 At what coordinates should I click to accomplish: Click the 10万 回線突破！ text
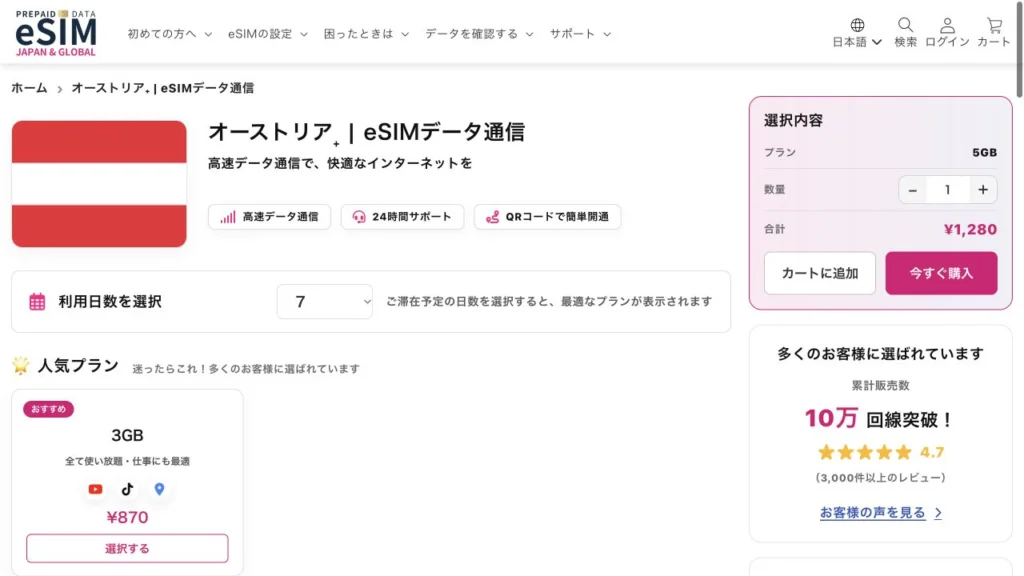[x=879, y=419]
